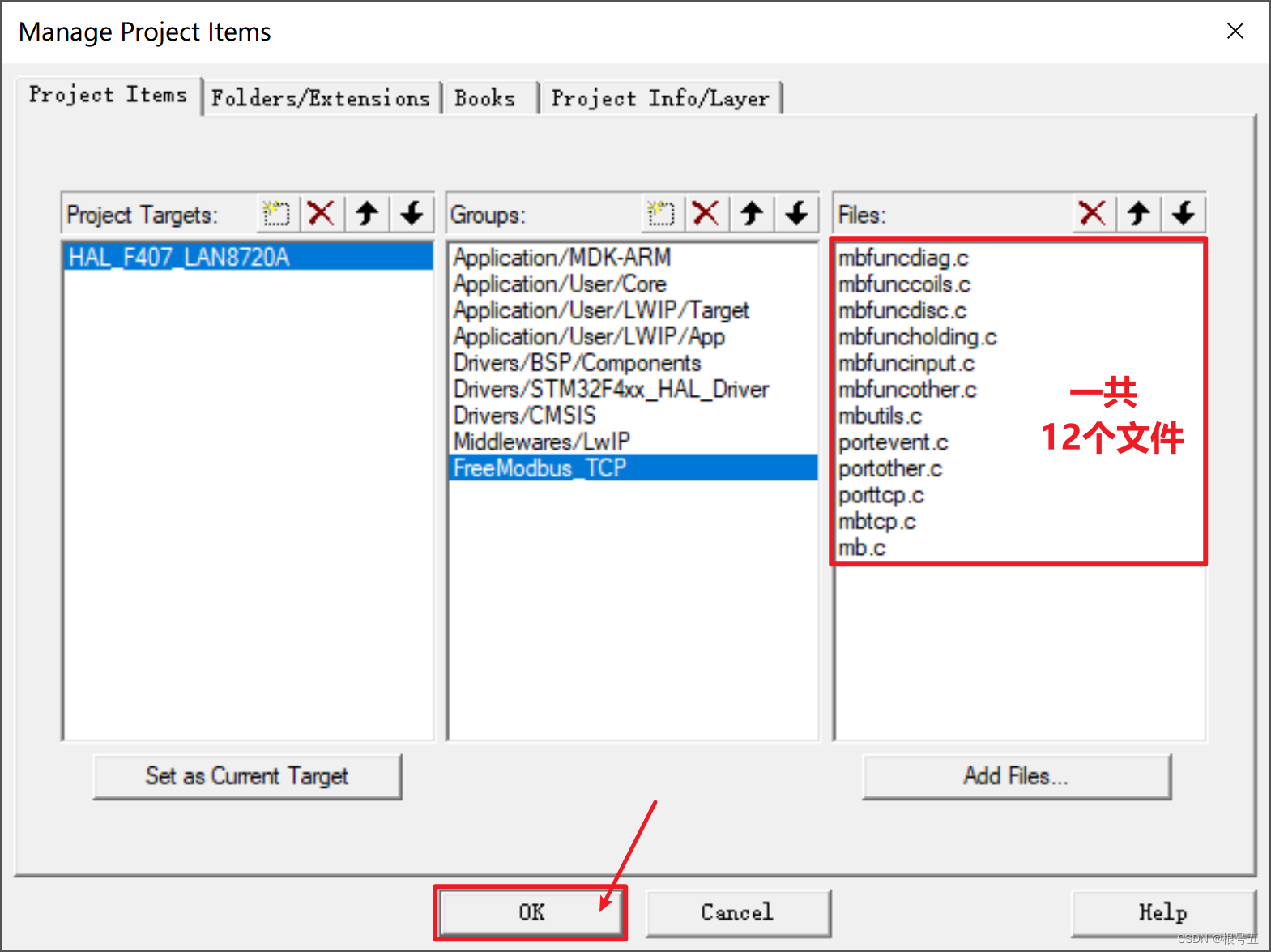Open the Folders/Extensions tab
The width and height of the screenshot is (1271, 952).
321,98
